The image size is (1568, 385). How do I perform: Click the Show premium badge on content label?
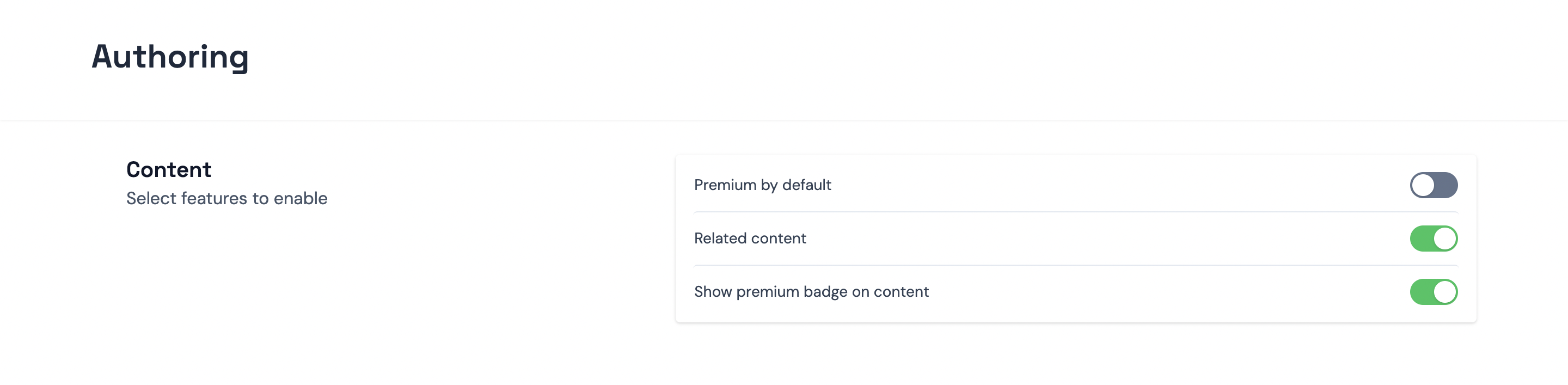pos(811,292)
